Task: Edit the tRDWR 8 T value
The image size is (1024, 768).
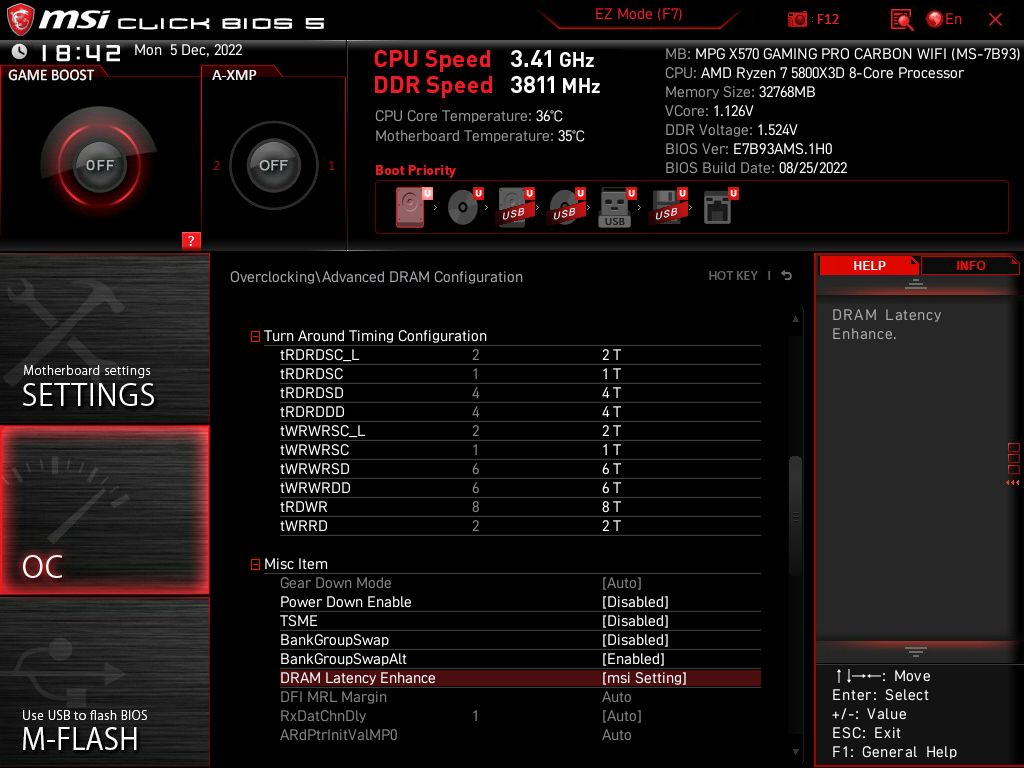Action: (611, 507)
